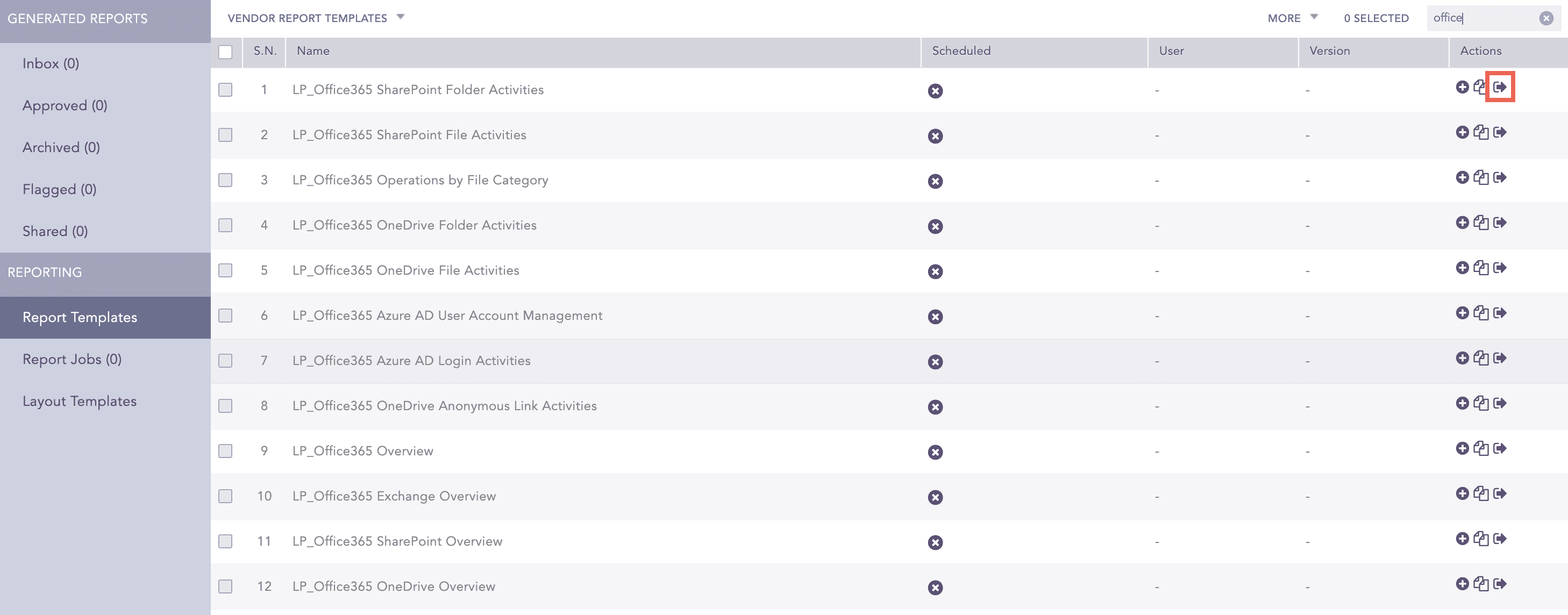Image resolution: width=1568 pixels, height=615 pixels.
Task: Click the scheduled cross icon for LP_Office365 Azure AD Login Activities
Action: [935, 361]
